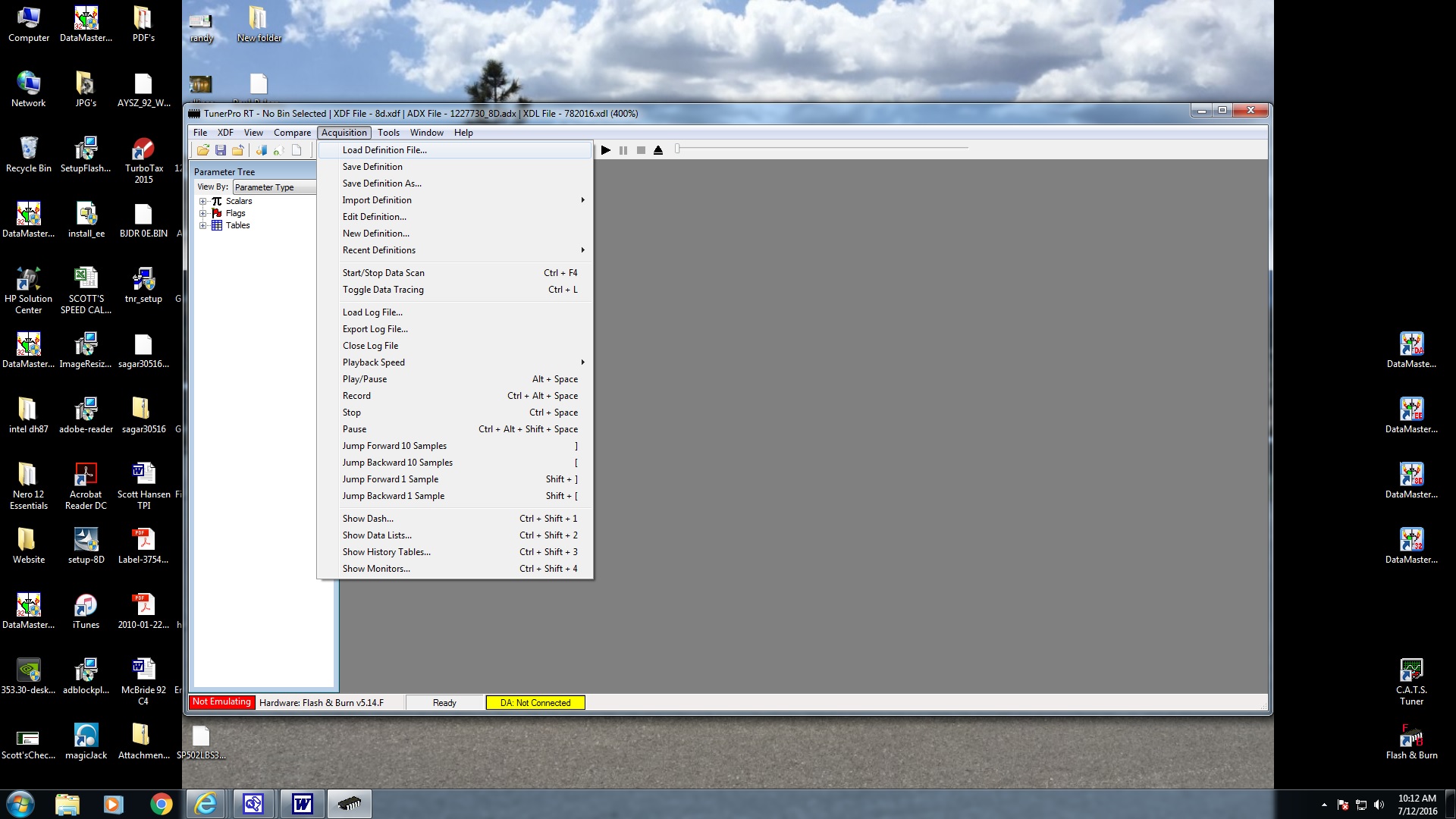Open the XDF menu
Viewport: 1456px width, 819px height.
pyautogui.click(x=225, y=133)
